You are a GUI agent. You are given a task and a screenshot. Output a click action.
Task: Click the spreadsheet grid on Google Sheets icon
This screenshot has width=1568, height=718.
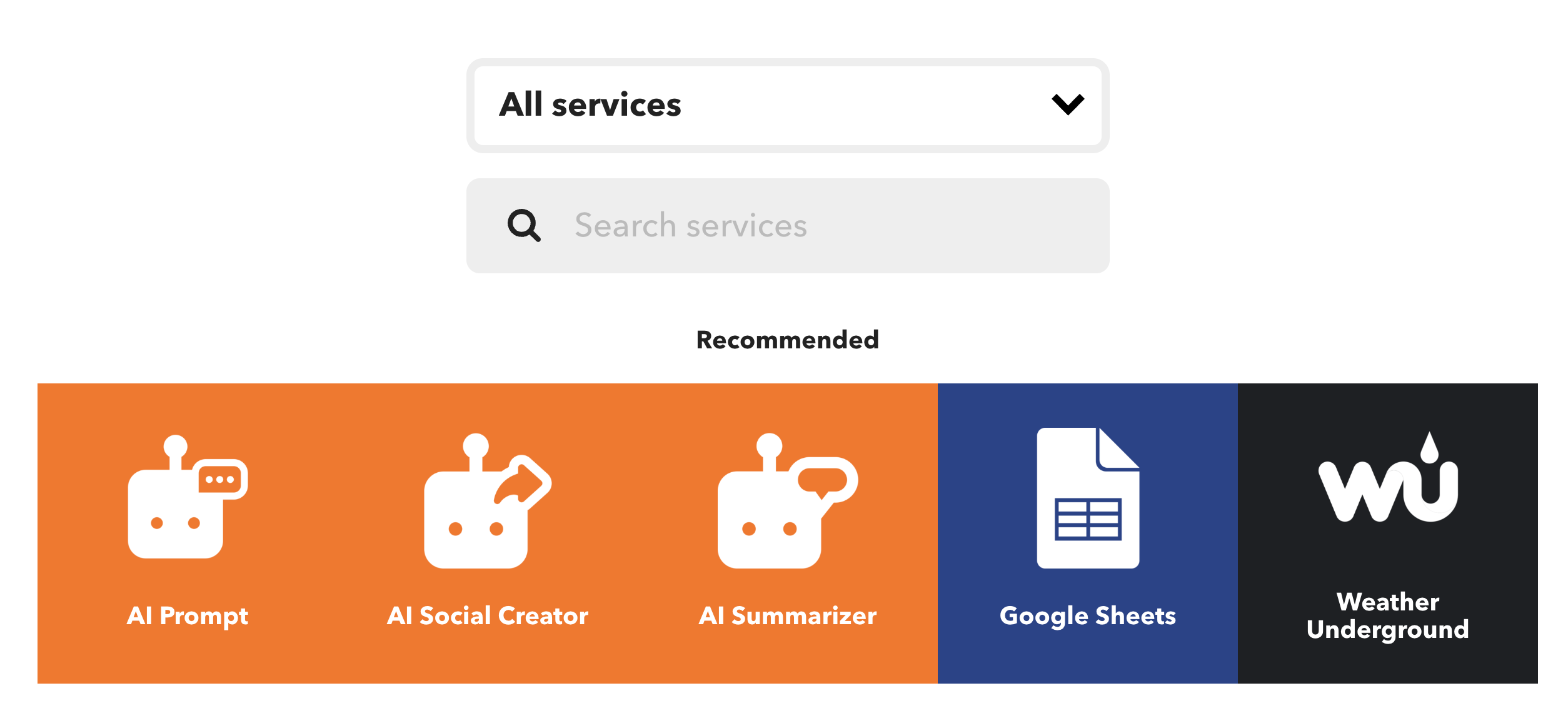point(1088,519)
